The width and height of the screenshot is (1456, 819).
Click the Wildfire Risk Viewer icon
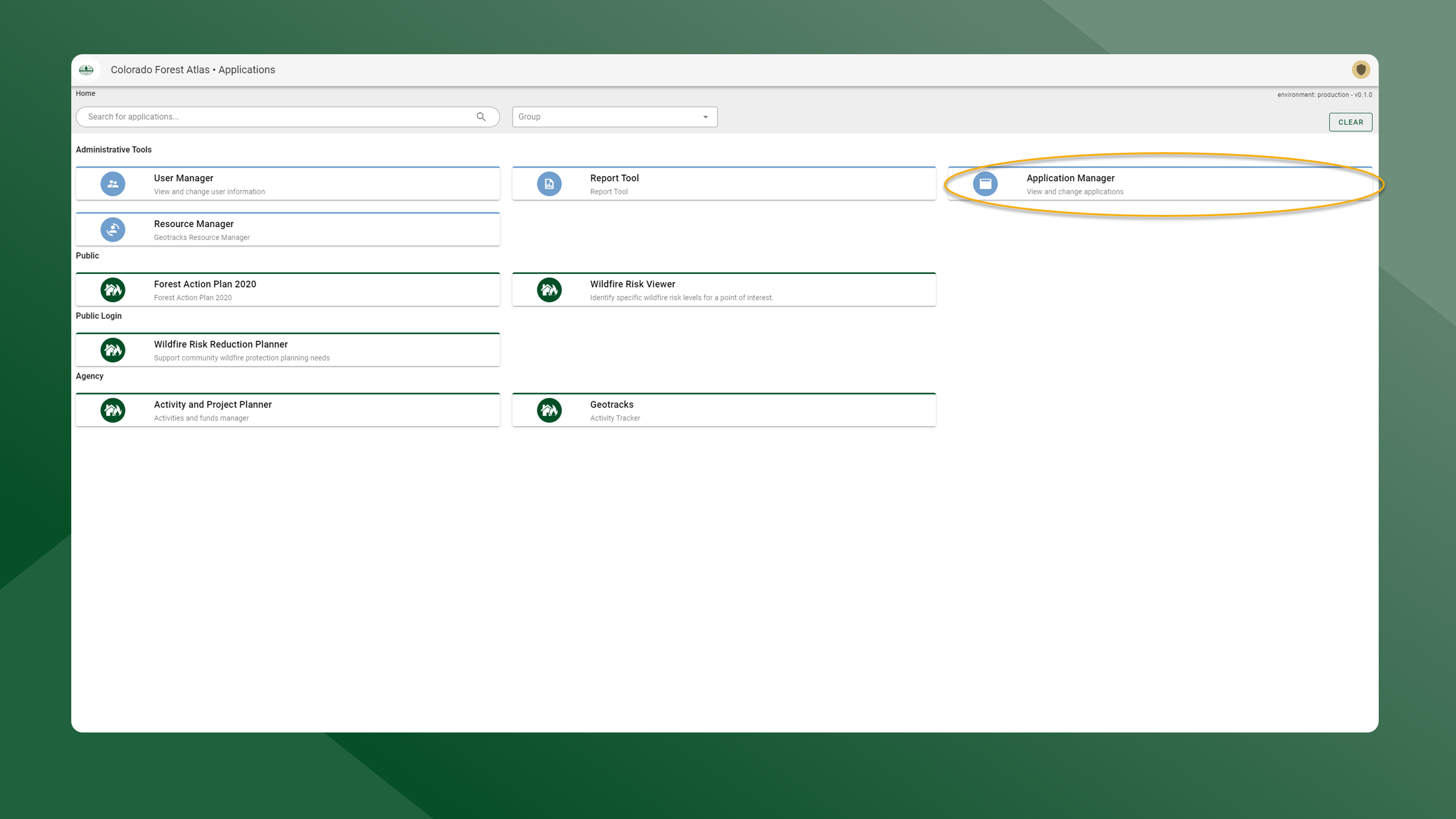549,290
